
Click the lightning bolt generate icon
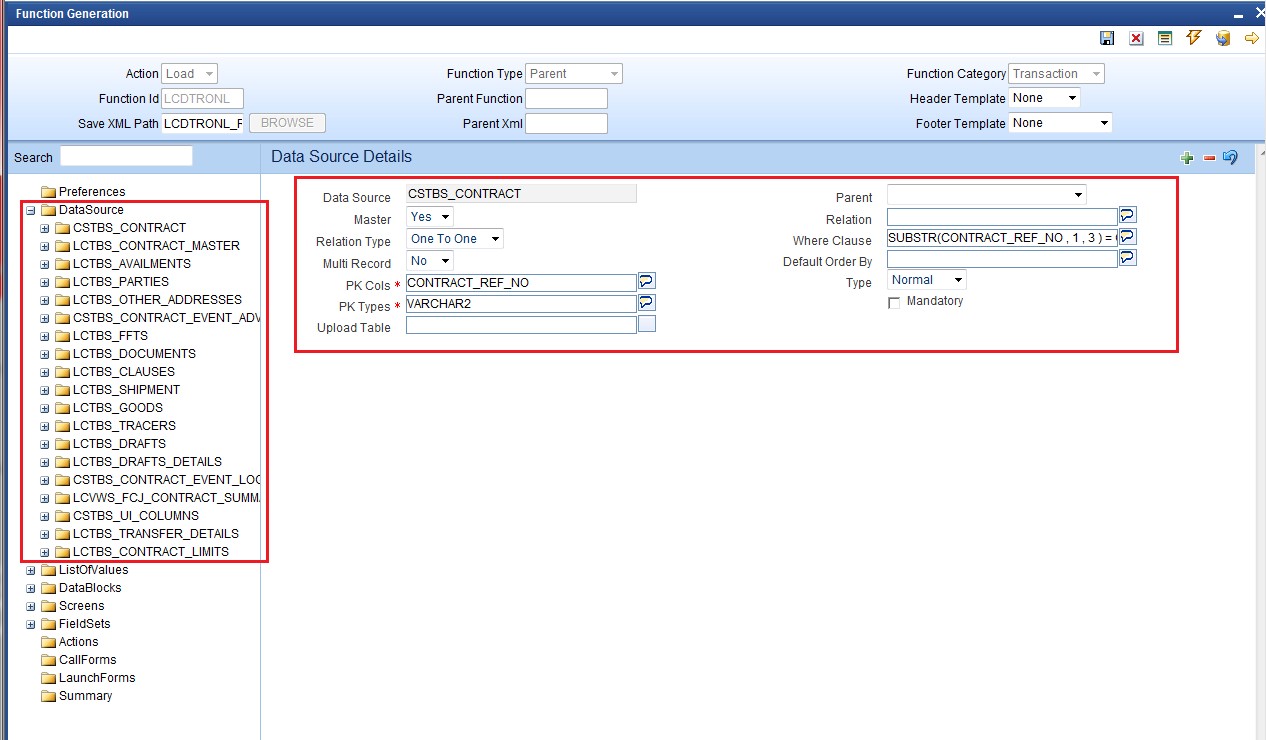click(1193, 38)
